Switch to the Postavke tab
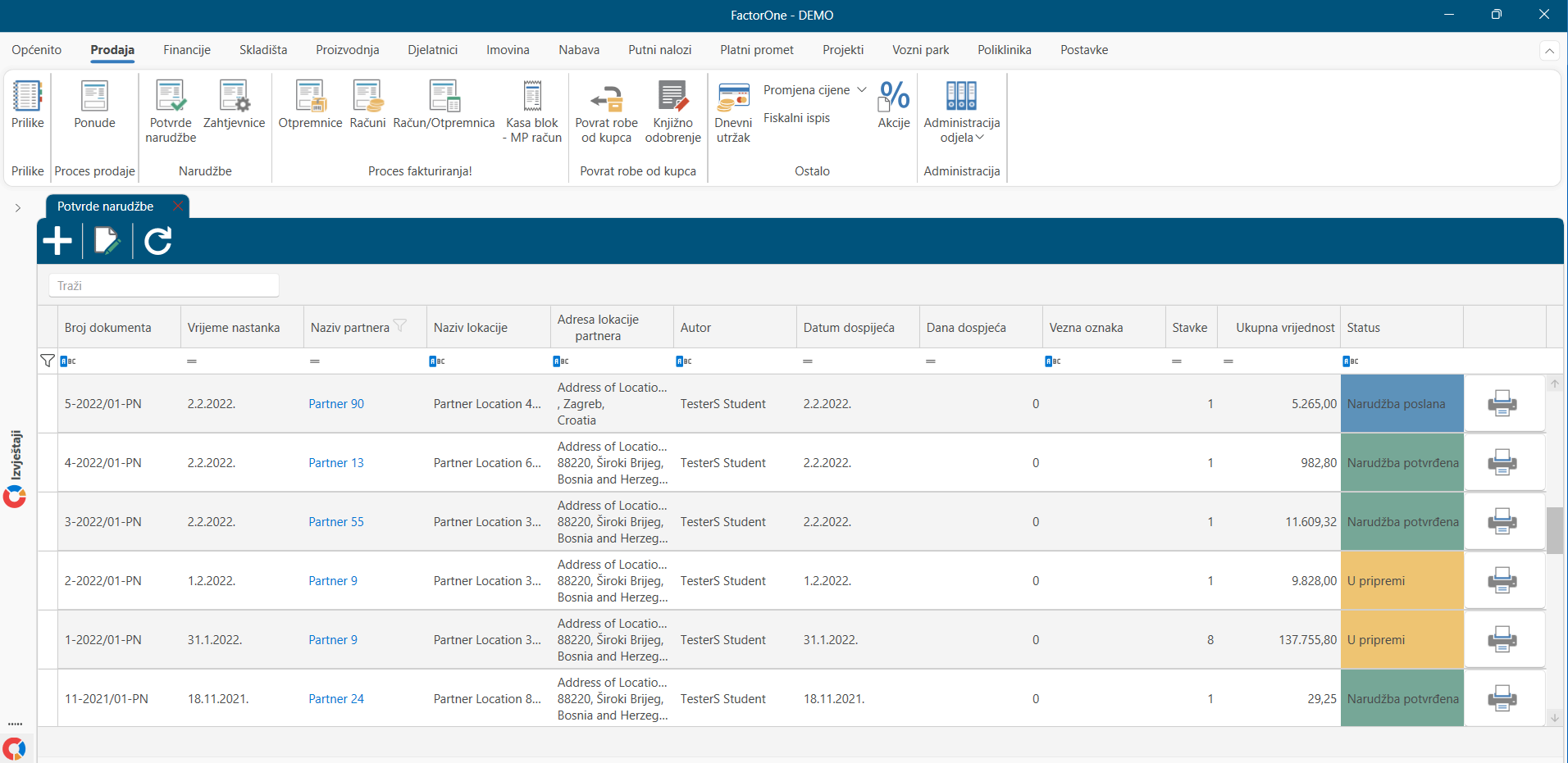This screenshot has height=763, width=1568. click(x=1084, y=50)
